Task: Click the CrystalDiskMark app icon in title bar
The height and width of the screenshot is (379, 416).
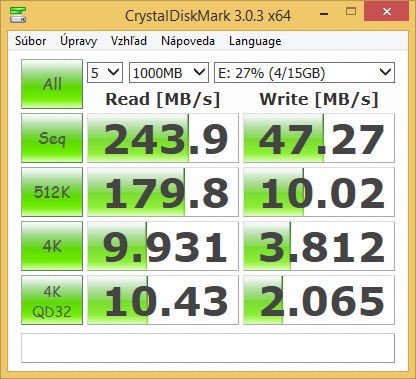Action: [18, 15]
